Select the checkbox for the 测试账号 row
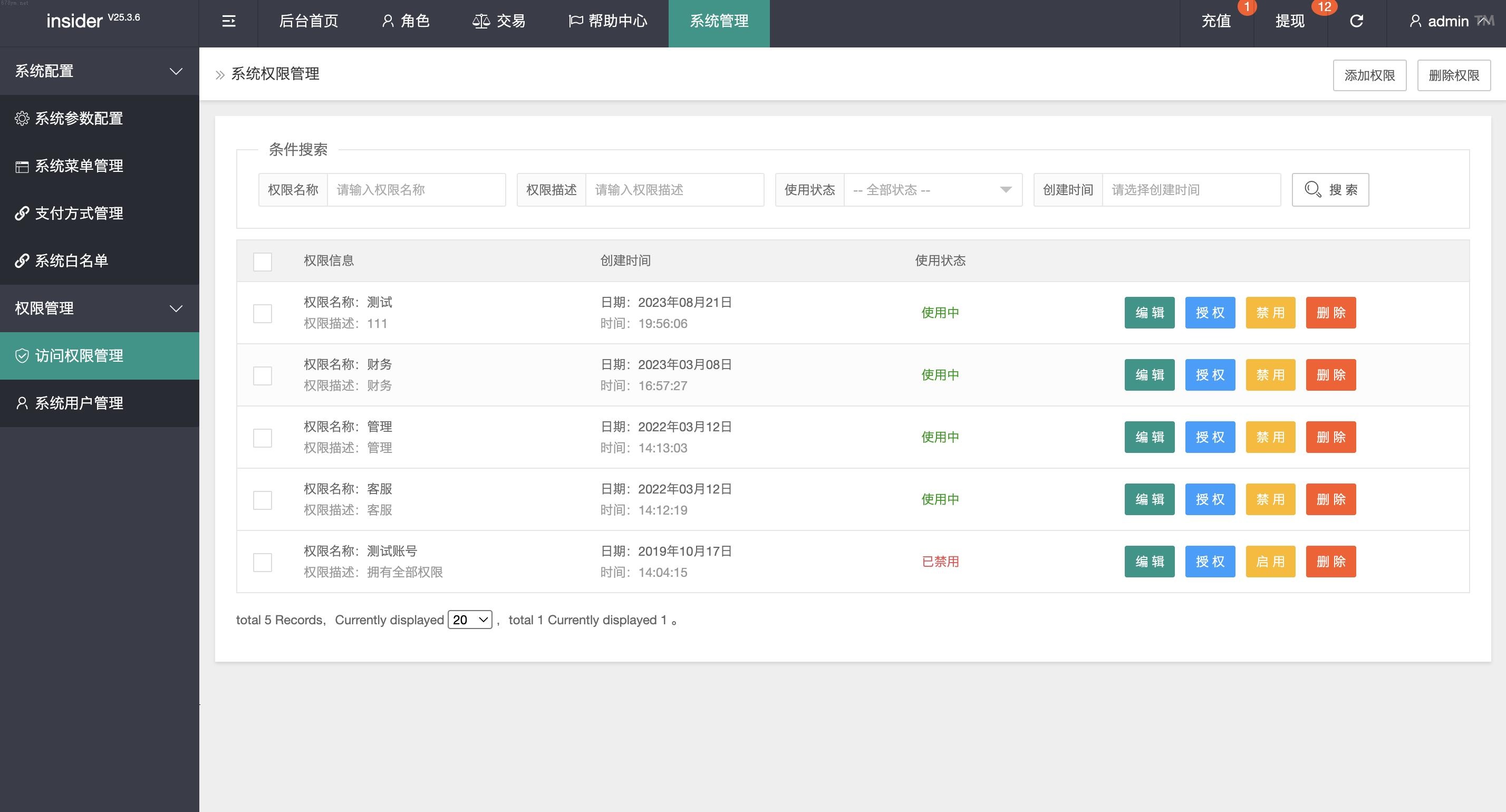The width and height of the screenshot is (1506, 812). 263,563
